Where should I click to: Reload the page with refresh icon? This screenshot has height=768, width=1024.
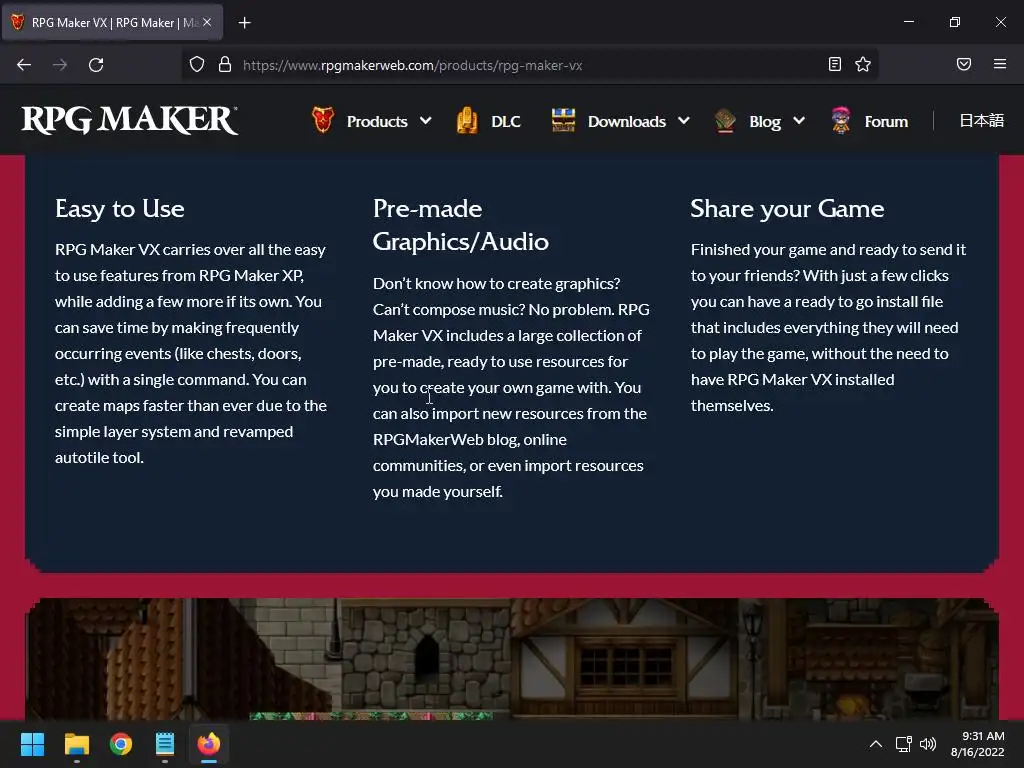coord(96,65)
